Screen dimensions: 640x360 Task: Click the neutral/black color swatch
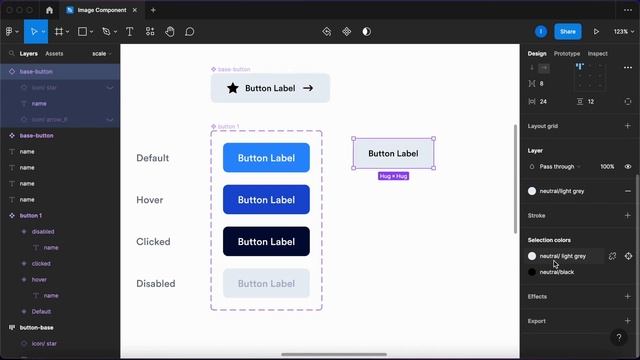(x=532, y=272)
